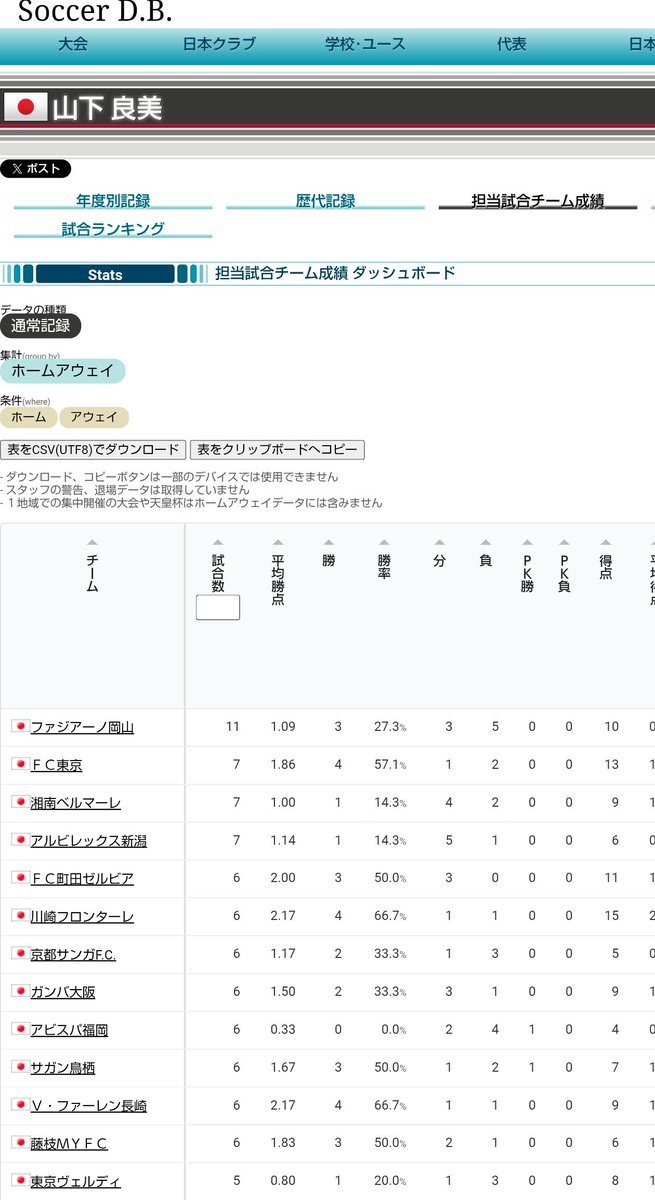Copy the table to clipboard
Screen dimensions: 655x1200
pos(277,450)
